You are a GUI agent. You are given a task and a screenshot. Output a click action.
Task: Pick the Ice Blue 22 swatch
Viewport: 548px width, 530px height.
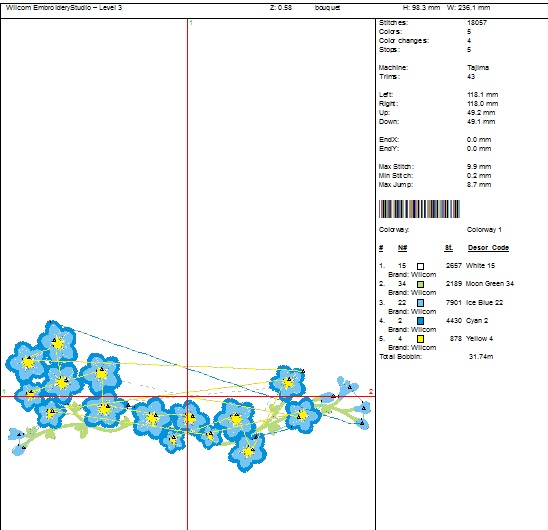tap(420, 303)
